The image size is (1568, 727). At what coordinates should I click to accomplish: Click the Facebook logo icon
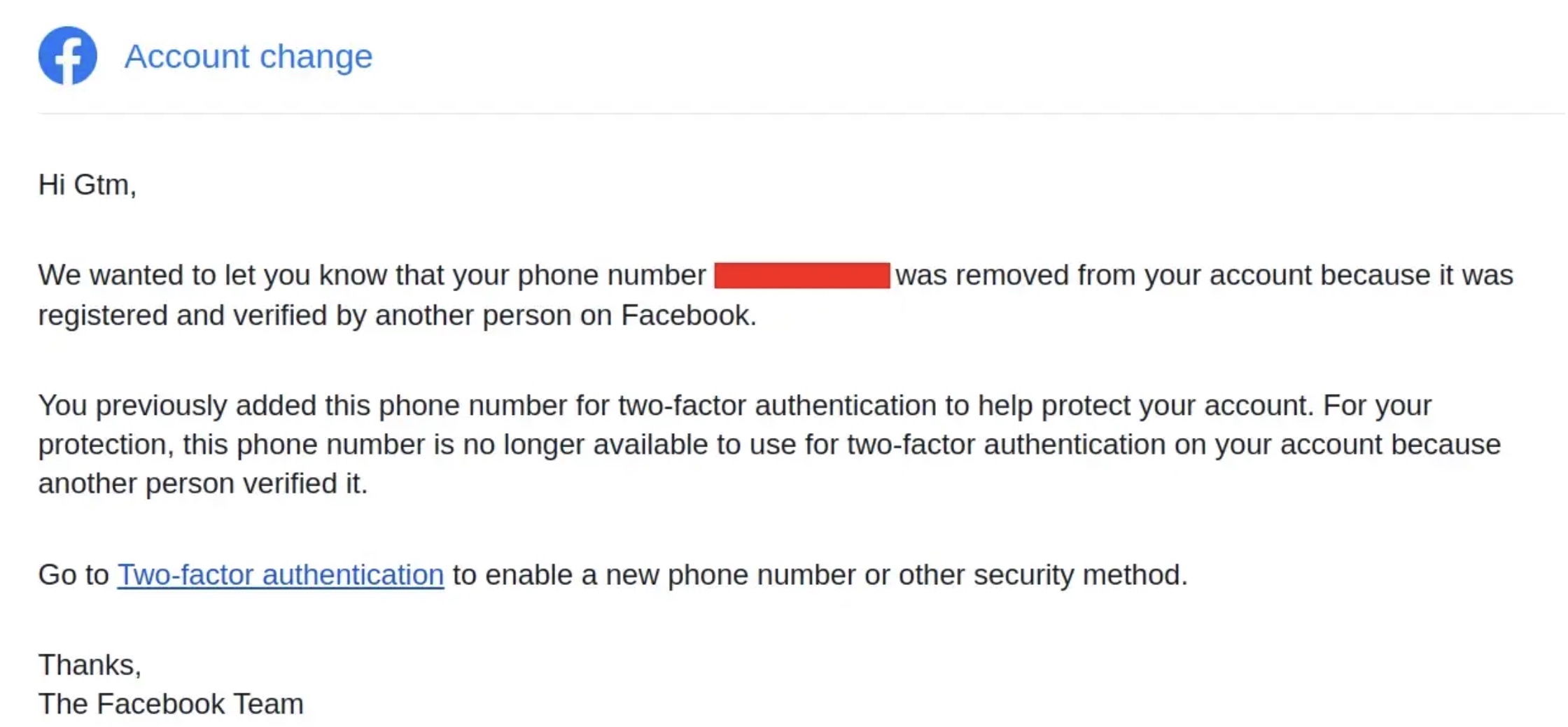pos(67,56)
